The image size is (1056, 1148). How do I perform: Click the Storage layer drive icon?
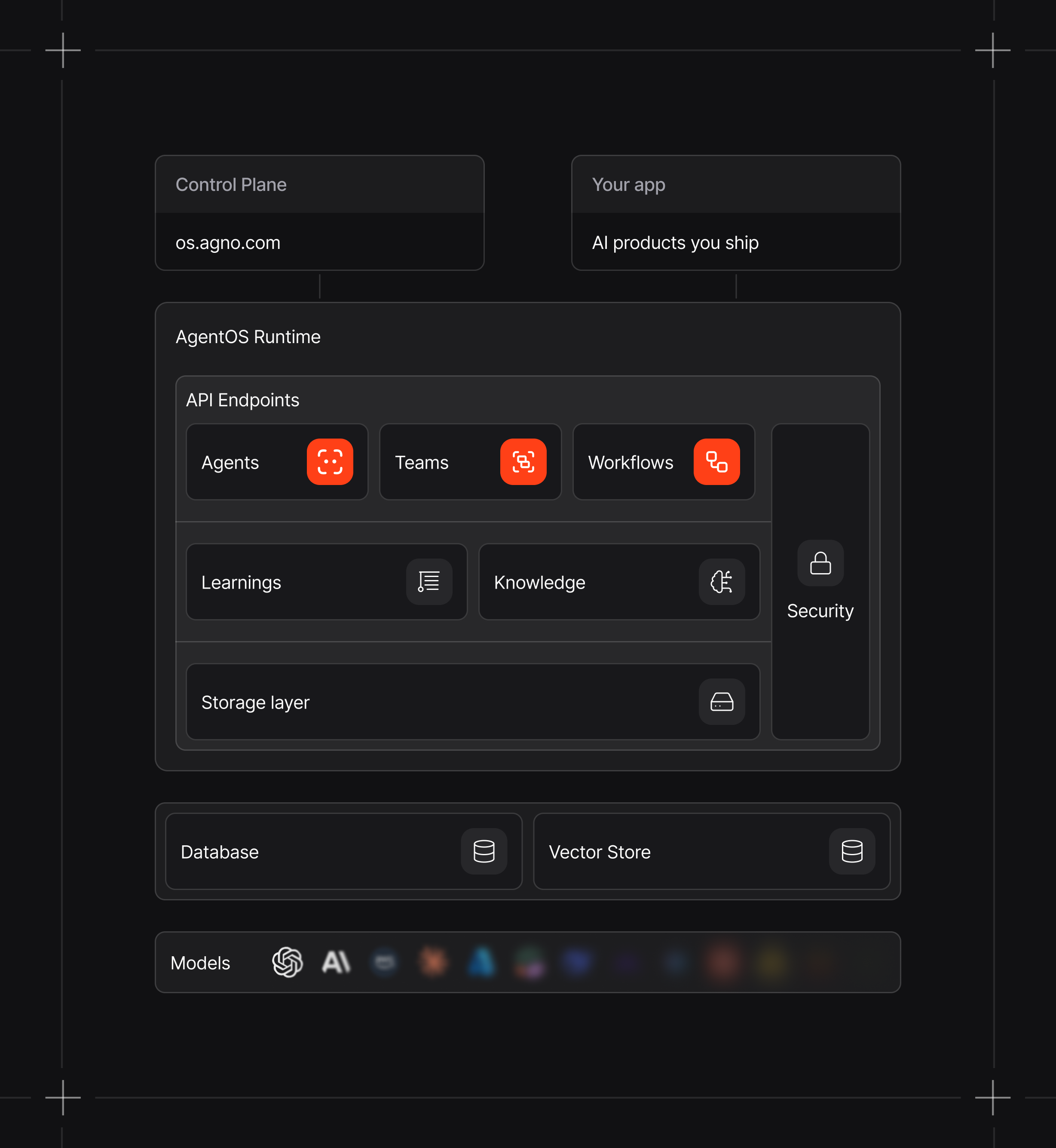click(x=722, y=702)
